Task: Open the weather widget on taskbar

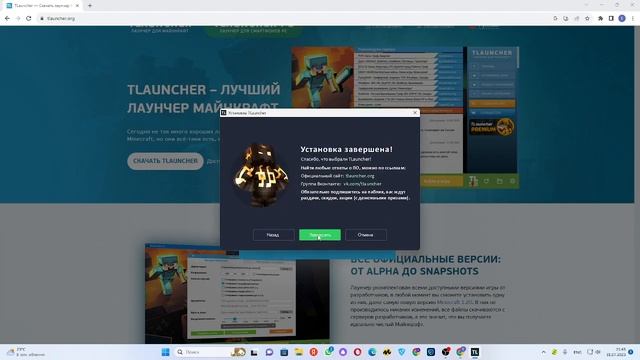Action: pos(27,352)
